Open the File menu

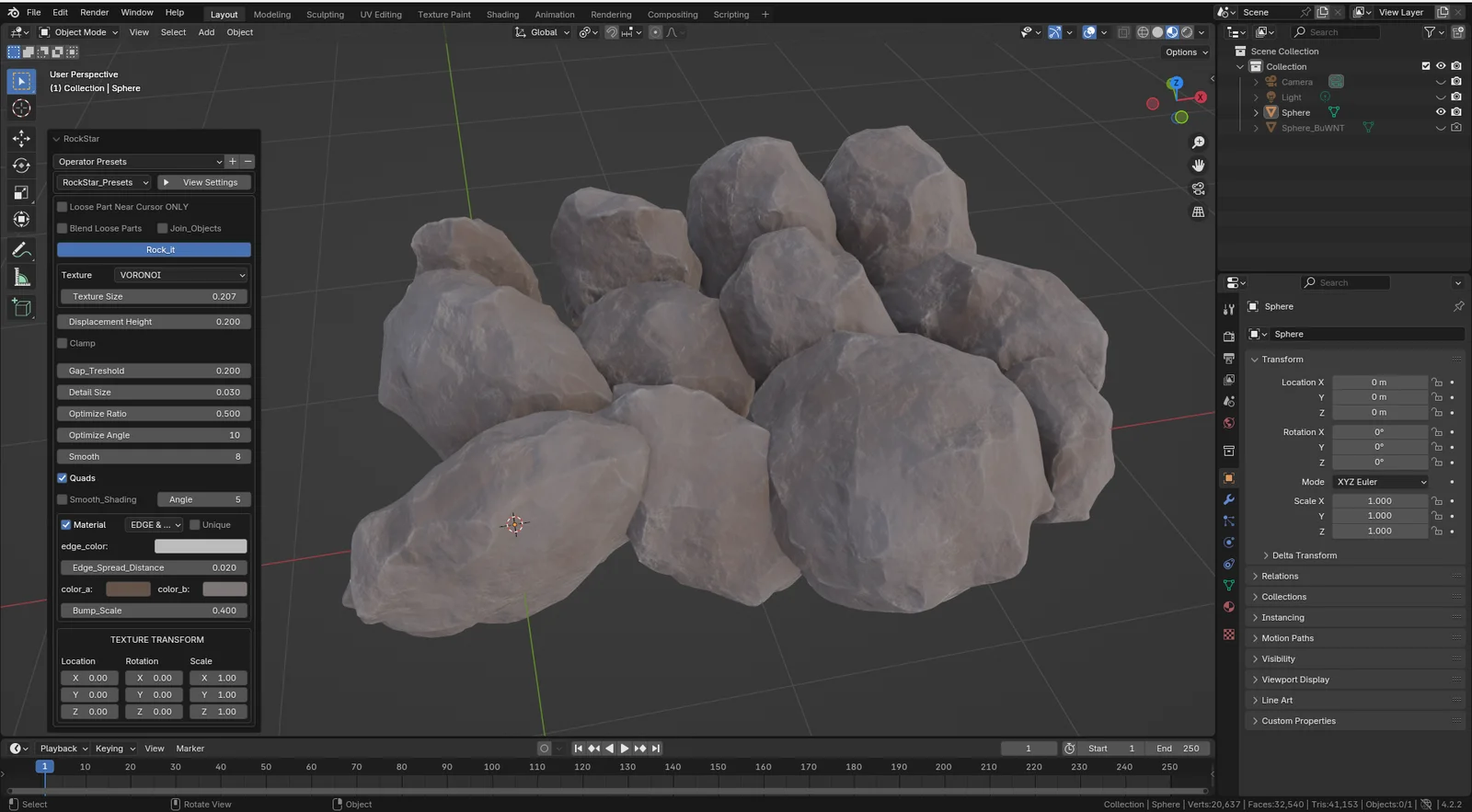34,13
